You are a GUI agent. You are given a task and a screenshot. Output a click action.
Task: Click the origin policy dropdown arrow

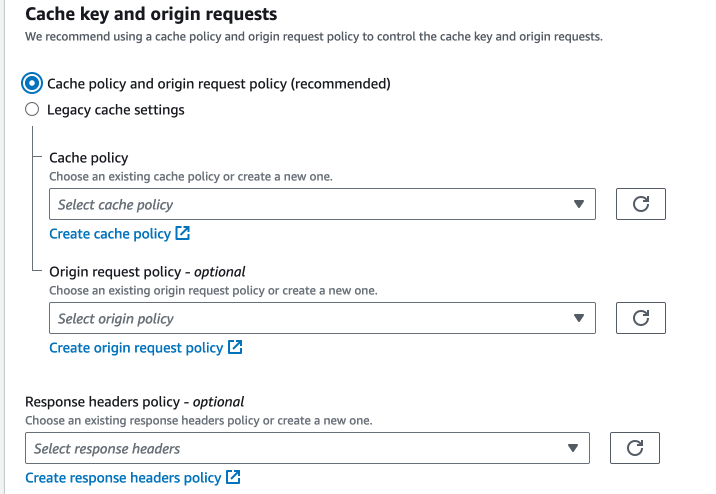coord(578,318)
